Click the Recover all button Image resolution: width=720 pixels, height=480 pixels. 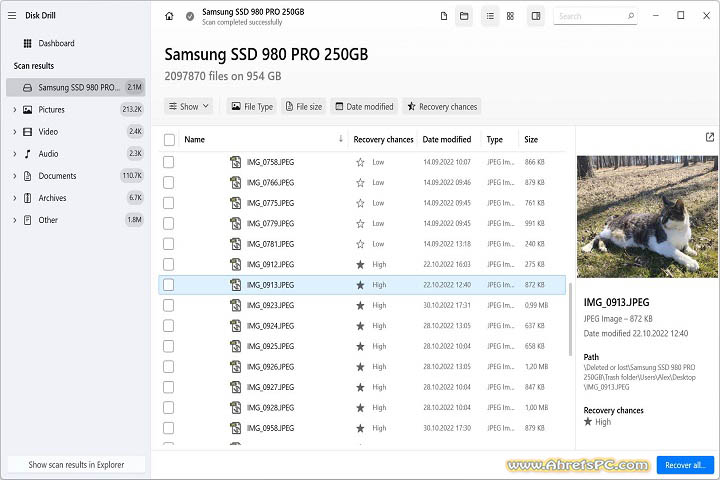pos(685,465)
